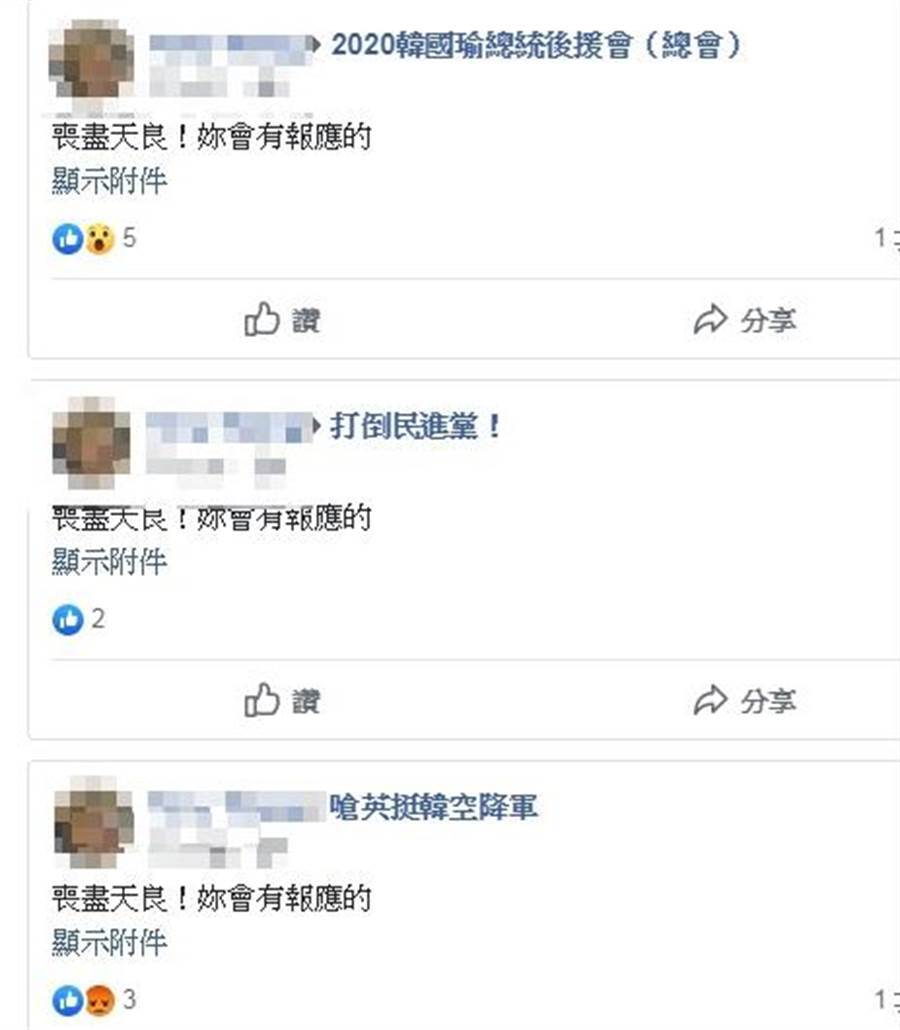This screenshot has width=900, height=1030.
Task: Like the first post with thumbs-up button
Action: point(282,320)
